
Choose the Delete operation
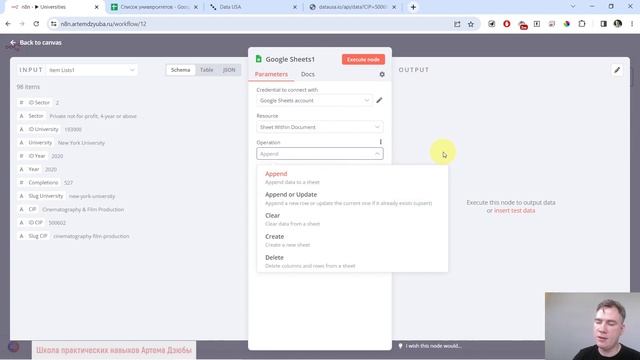[x=352, y=261]
